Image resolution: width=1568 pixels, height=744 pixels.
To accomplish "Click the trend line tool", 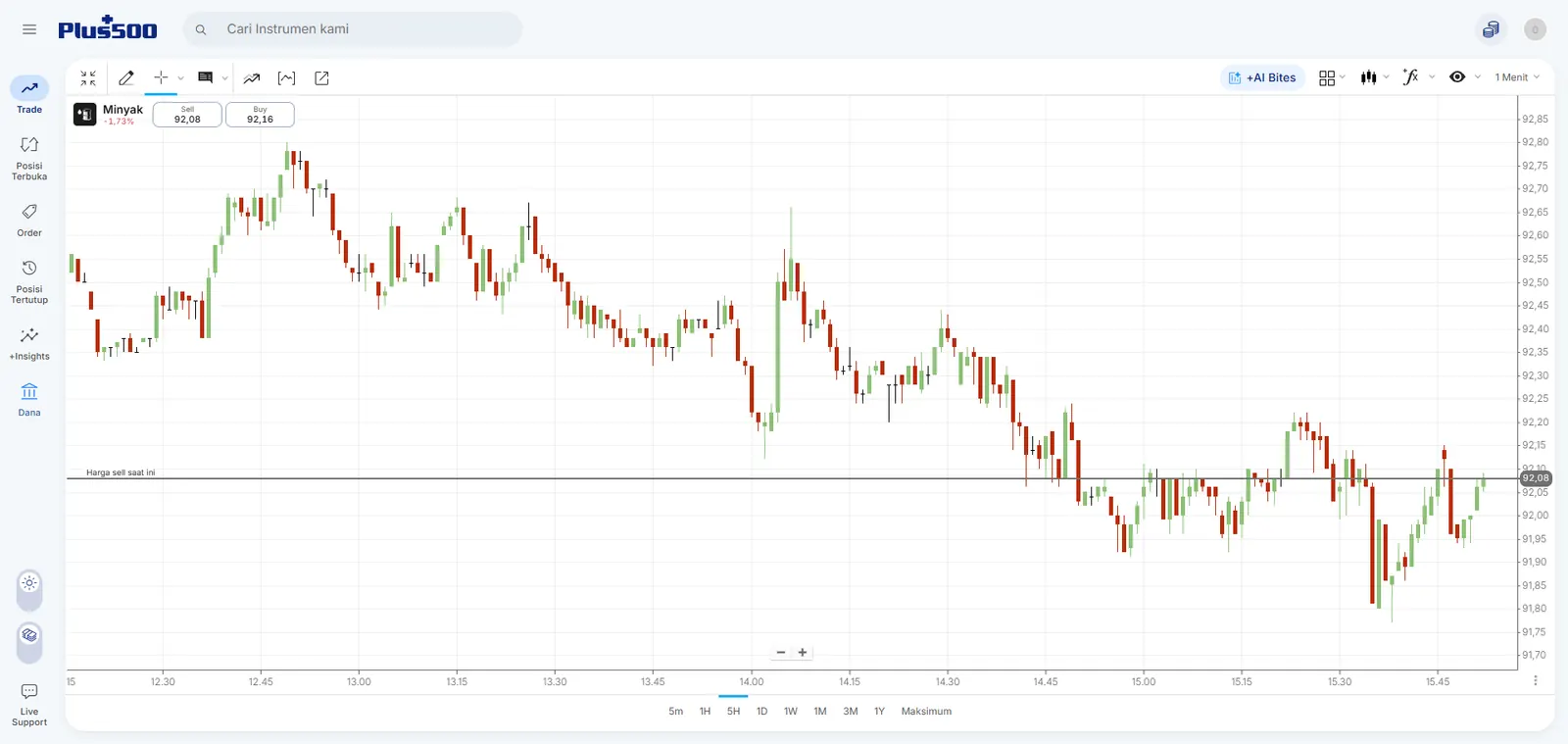I will click(252, 78).
